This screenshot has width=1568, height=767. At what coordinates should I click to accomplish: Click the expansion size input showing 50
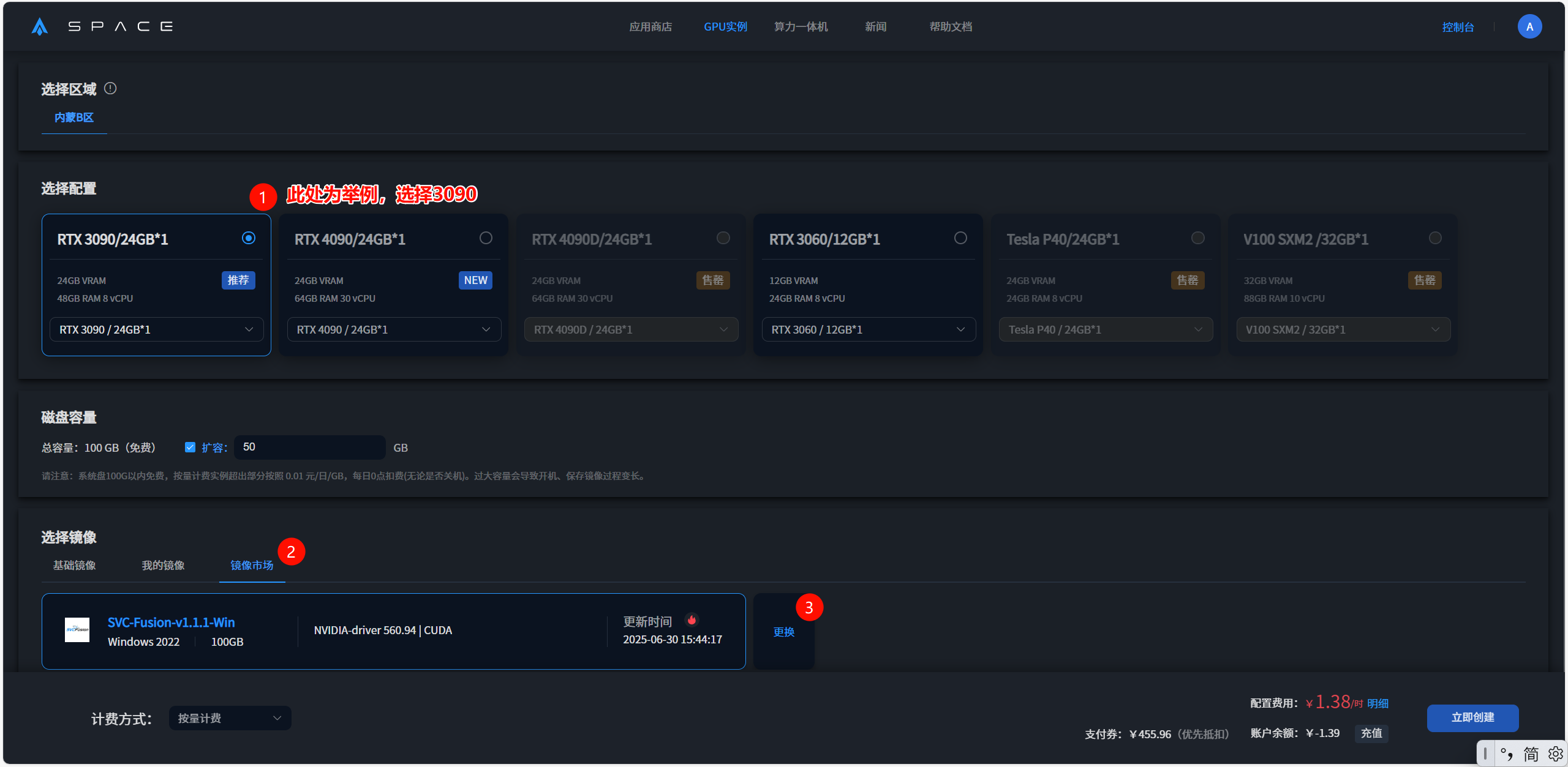309,447
